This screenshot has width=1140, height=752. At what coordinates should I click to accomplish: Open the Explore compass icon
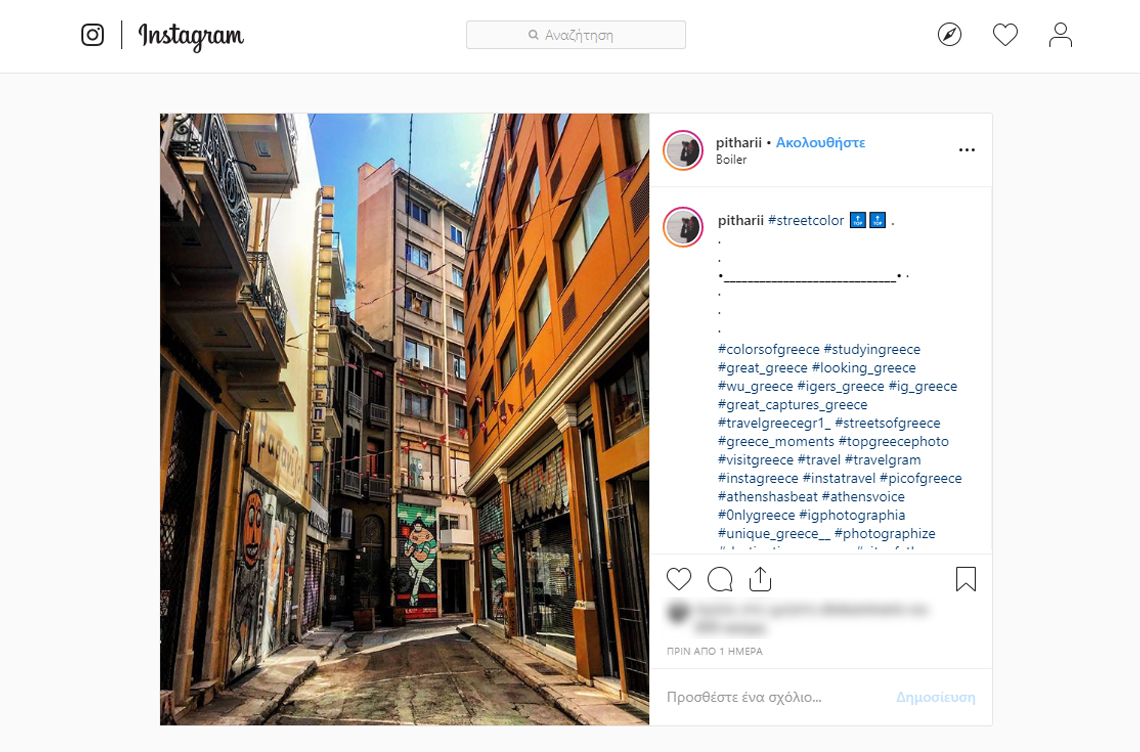(949, 35)
